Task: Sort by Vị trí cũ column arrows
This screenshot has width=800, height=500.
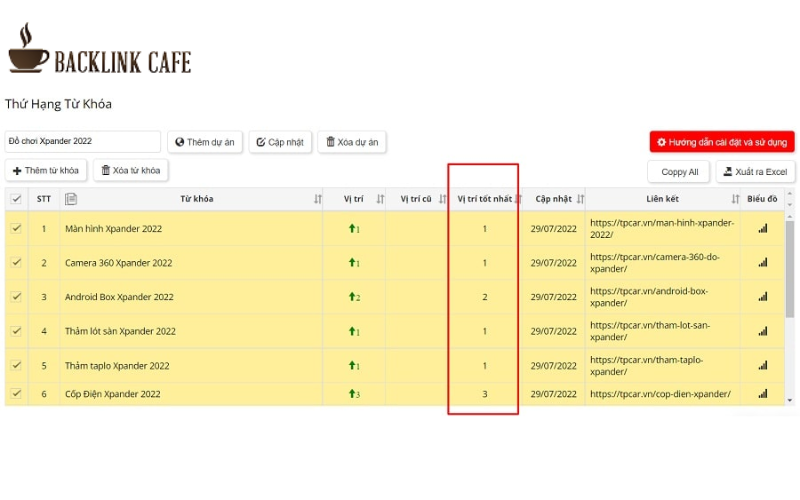Action: click(x=442, y=199)
